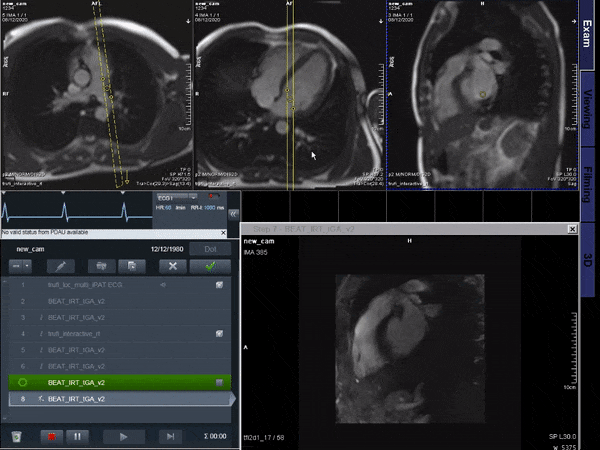Image resolution: width=600 pixels, height=450 pixels.
Task: Click the red Stop scan button
Action: tap(49, 436)
